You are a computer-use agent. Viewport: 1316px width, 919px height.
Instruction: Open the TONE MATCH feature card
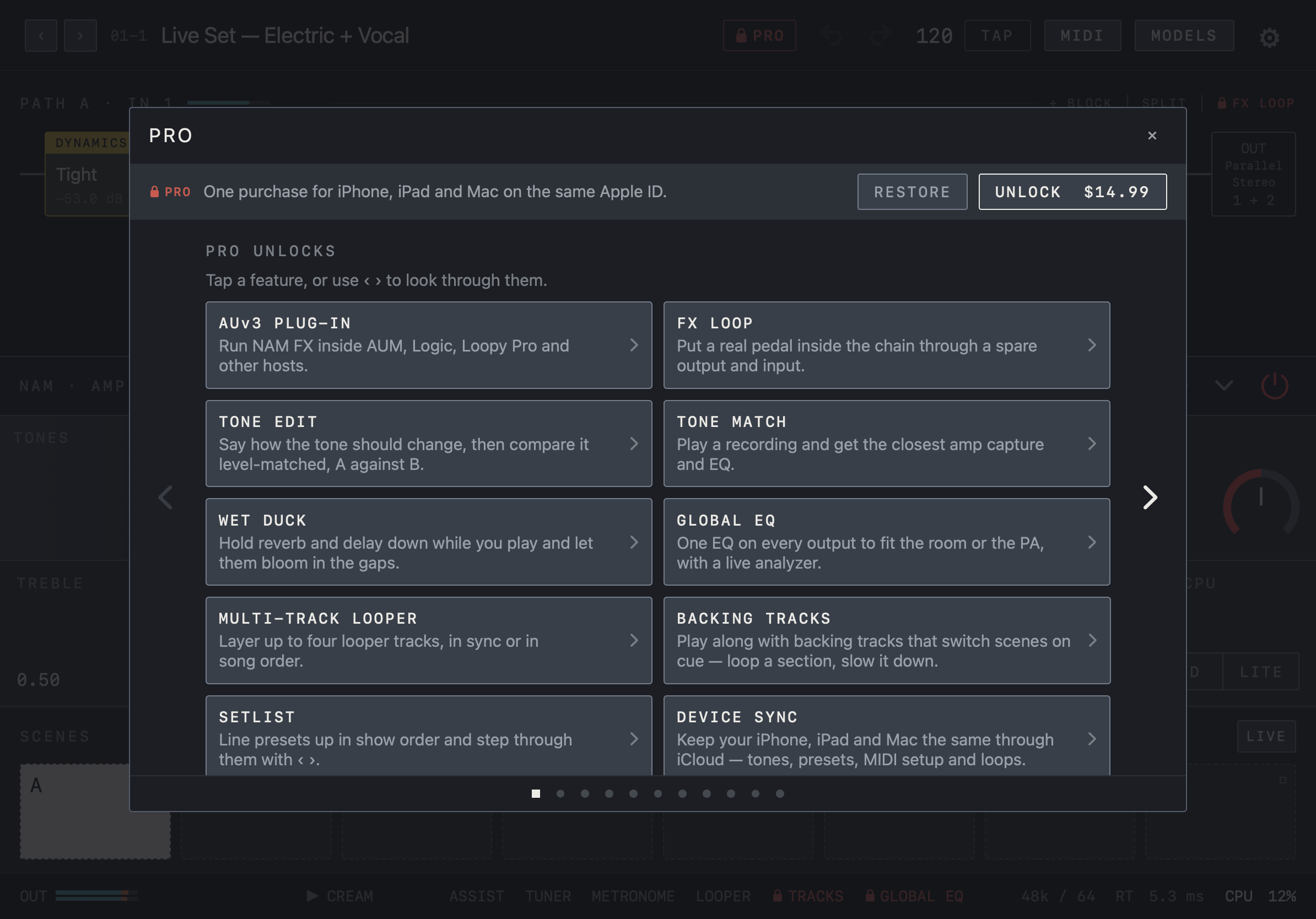pyautogui.click(x=886, y=444)
